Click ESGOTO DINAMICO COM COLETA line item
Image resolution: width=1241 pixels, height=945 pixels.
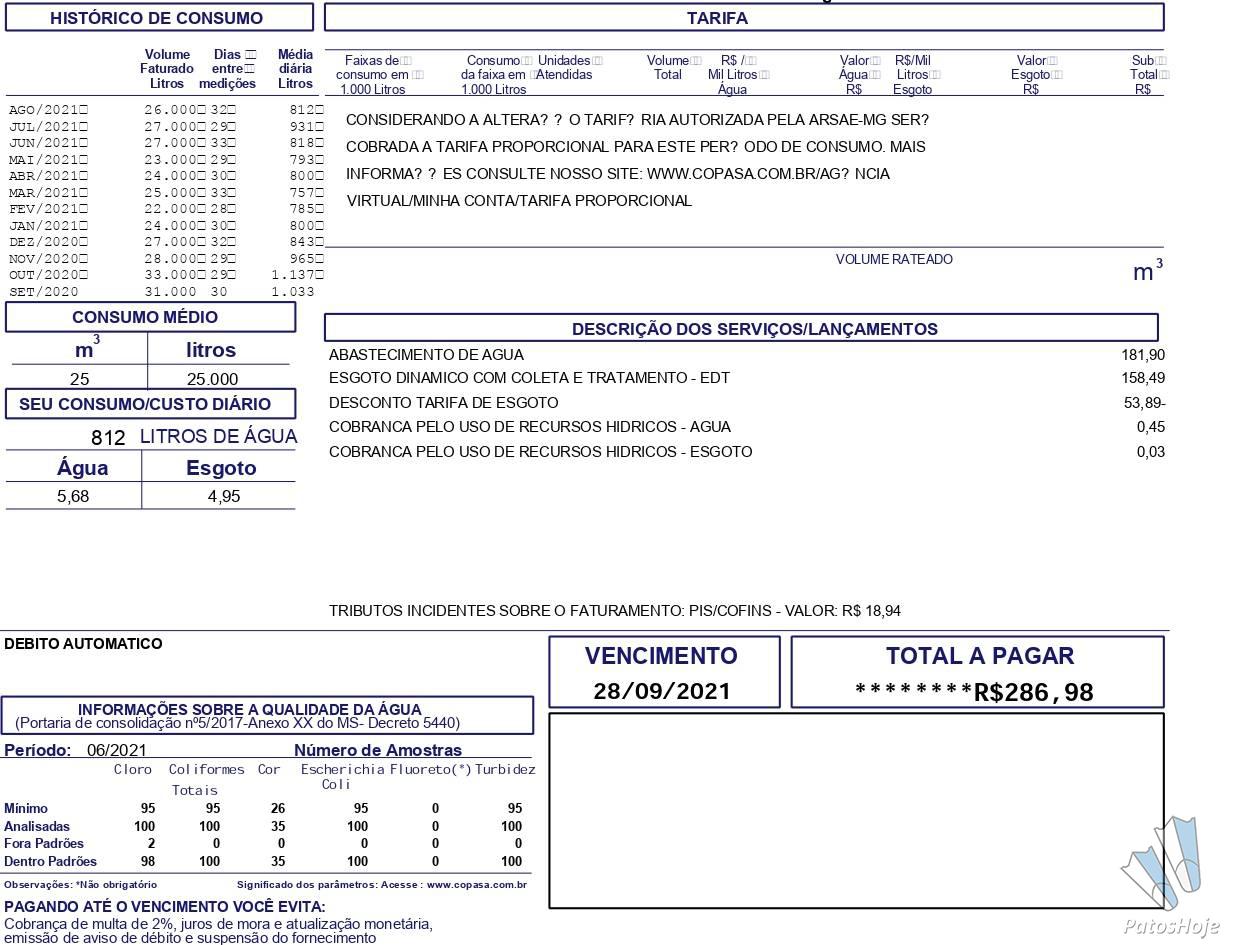[x=746, y=378]
